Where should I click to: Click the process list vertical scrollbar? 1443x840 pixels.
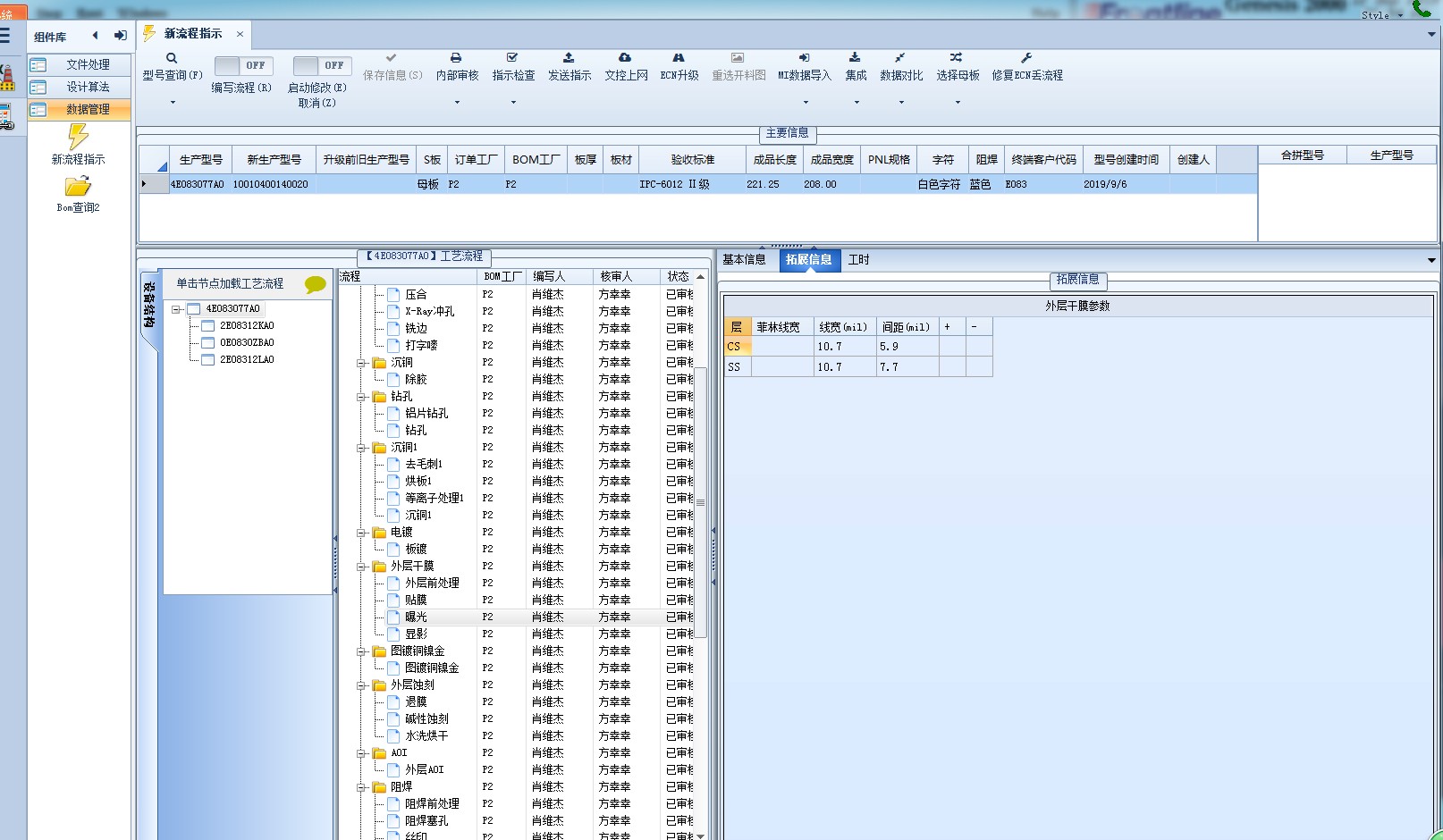coord(701,502)
